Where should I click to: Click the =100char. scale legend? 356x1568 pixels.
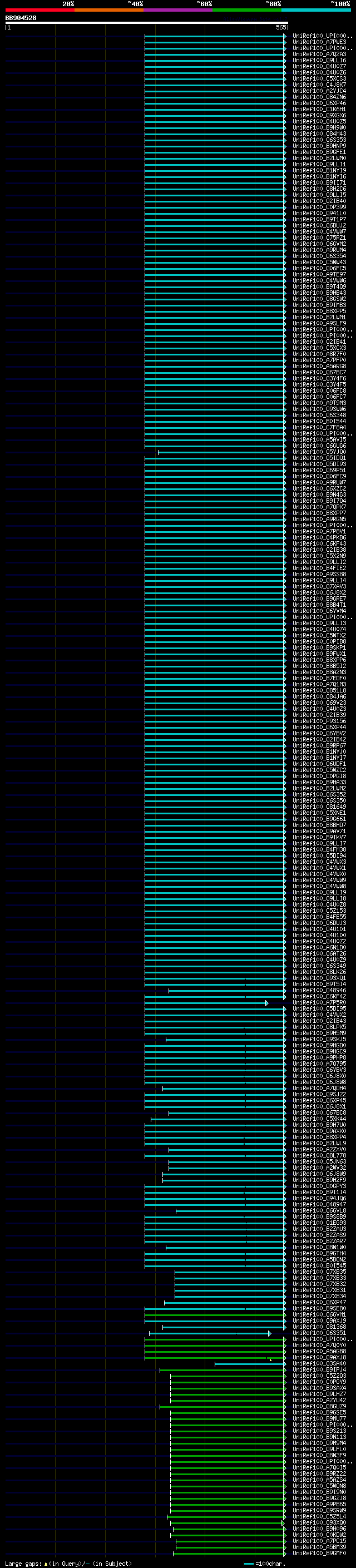point(265,1563)
